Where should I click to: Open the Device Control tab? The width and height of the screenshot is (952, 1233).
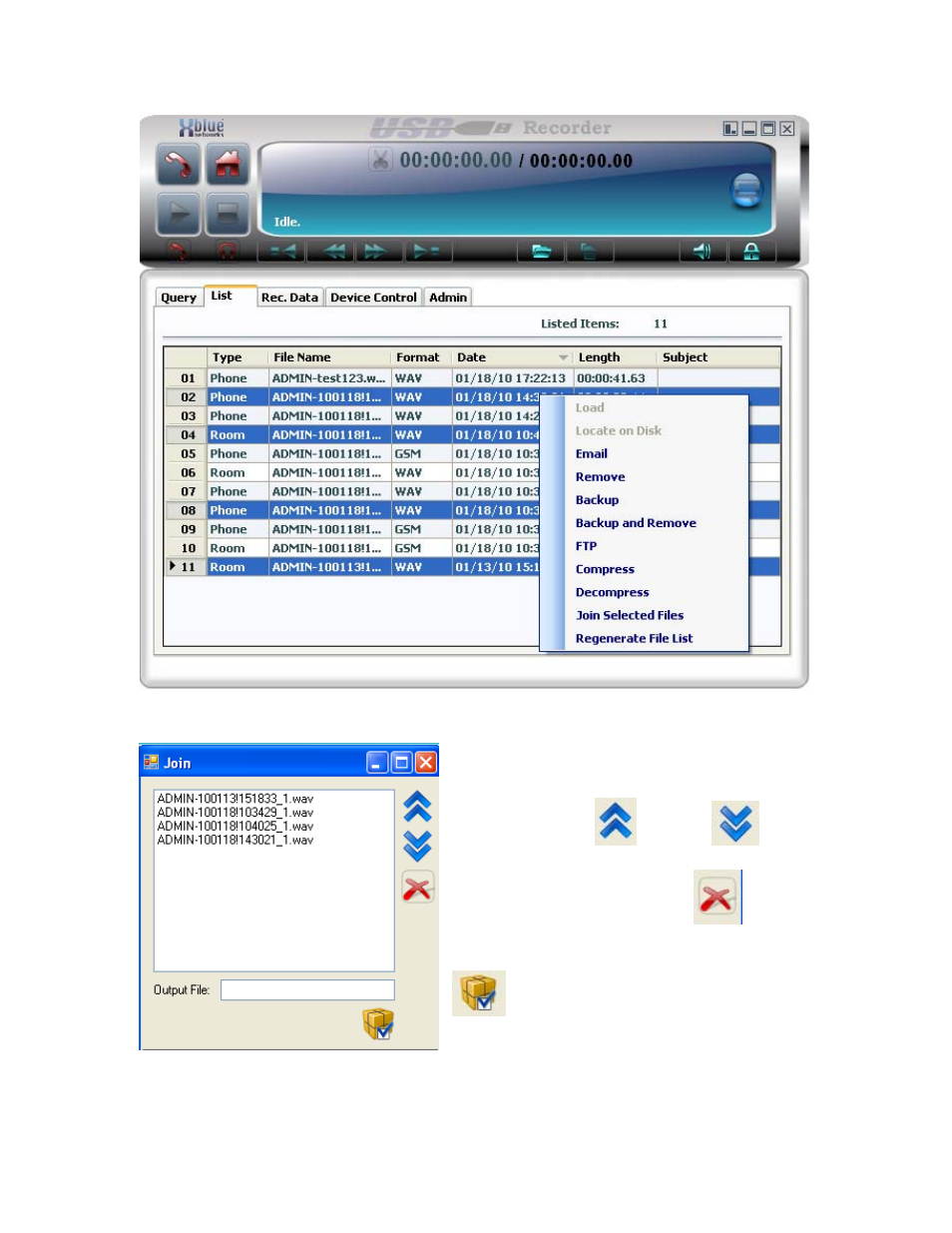[373, 298]
